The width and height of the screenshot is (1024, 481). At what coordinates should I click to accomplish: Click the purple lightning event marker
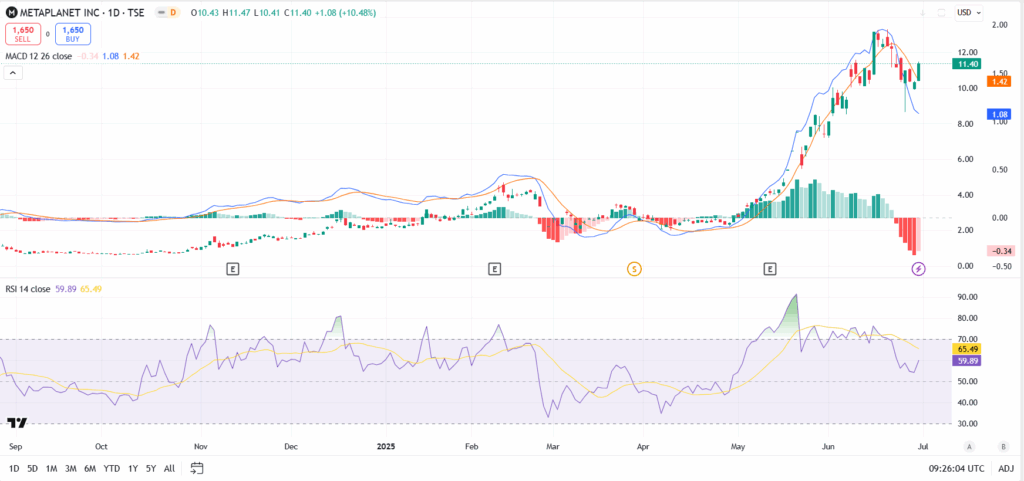[919, 269]
